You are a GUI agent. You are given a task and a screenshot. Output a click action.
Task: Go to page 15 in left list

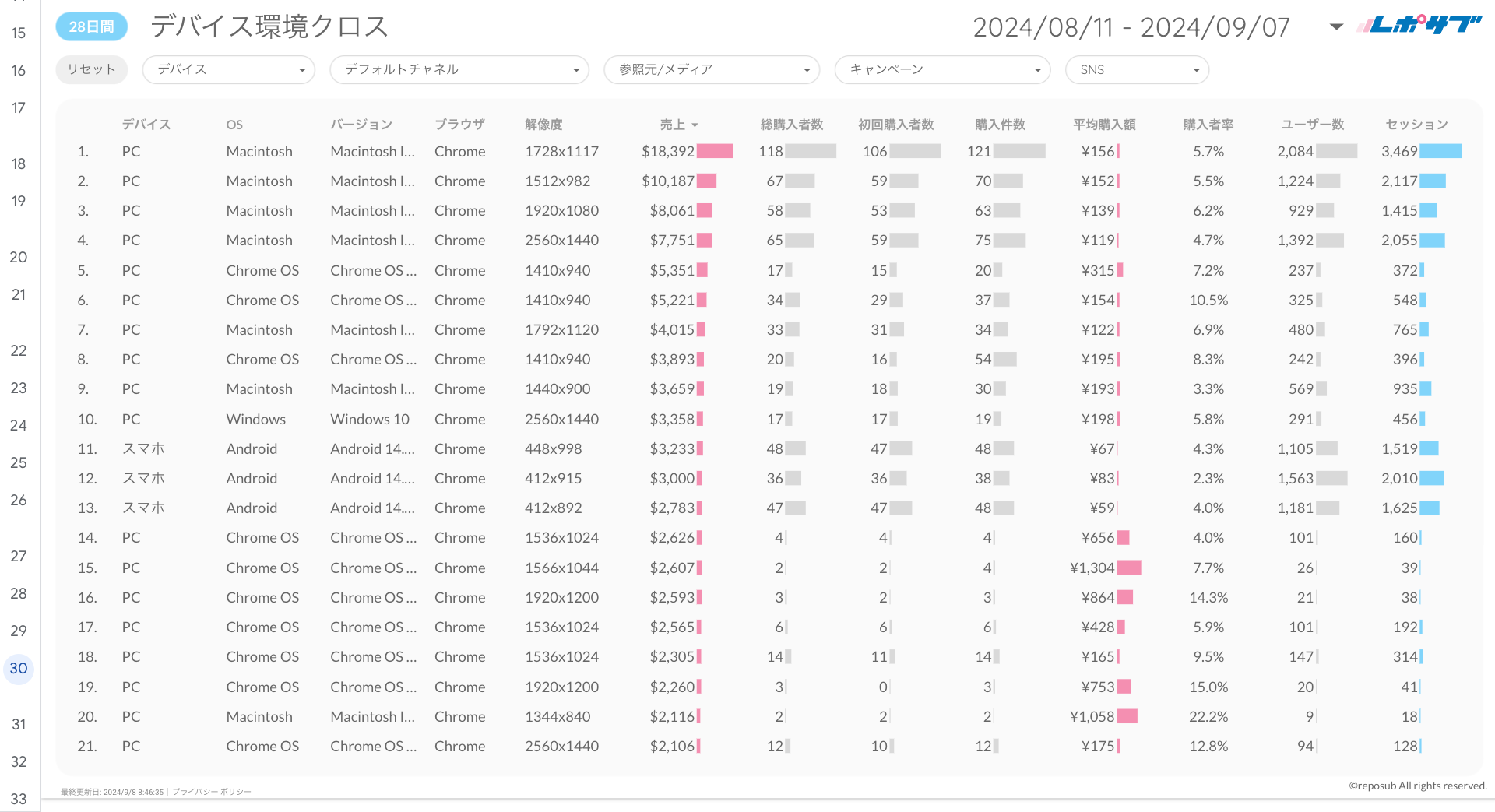pyautogui.click(x=19, y=33)
